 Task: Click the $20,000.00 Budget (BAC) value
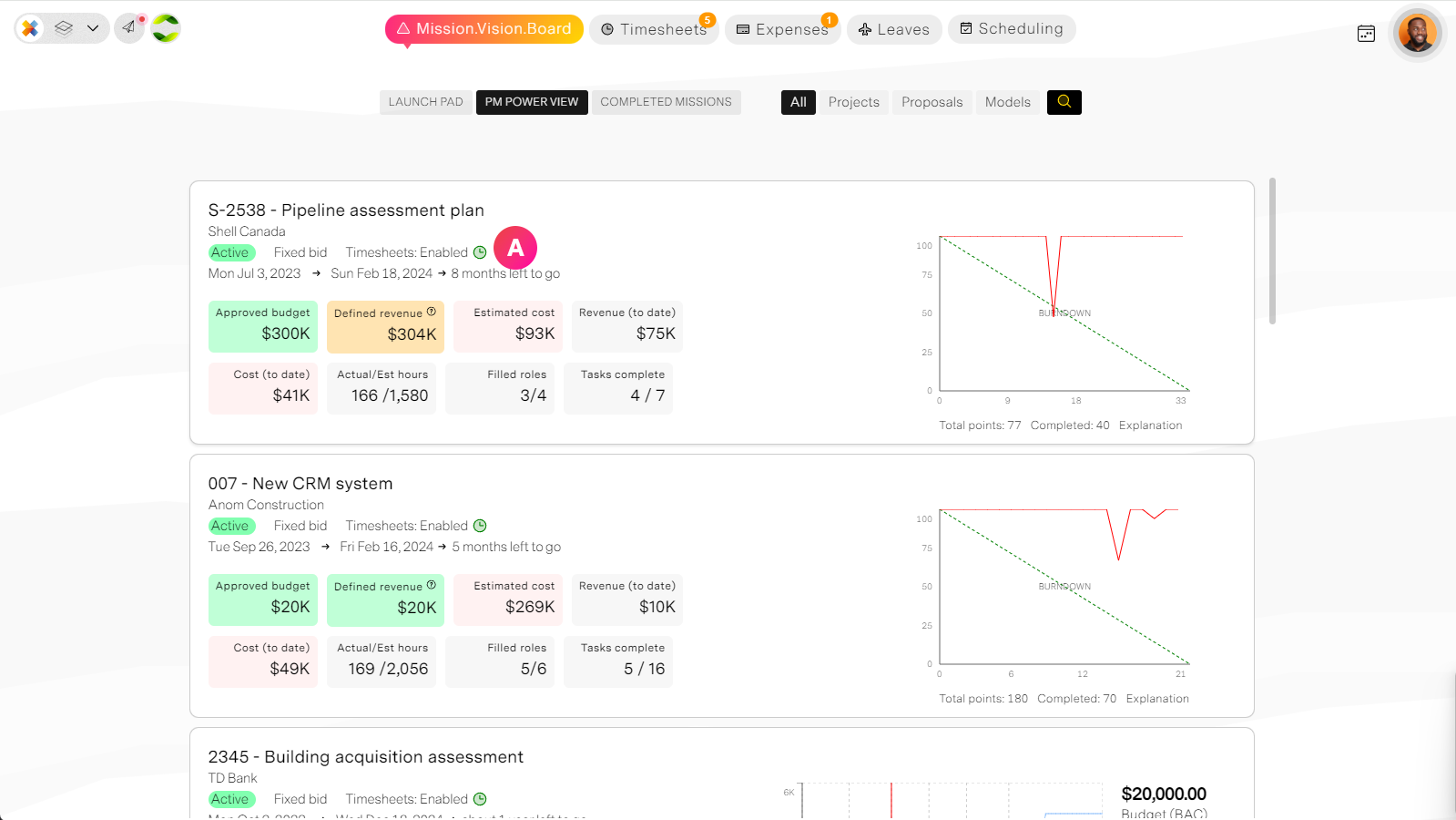(1164, 794)
